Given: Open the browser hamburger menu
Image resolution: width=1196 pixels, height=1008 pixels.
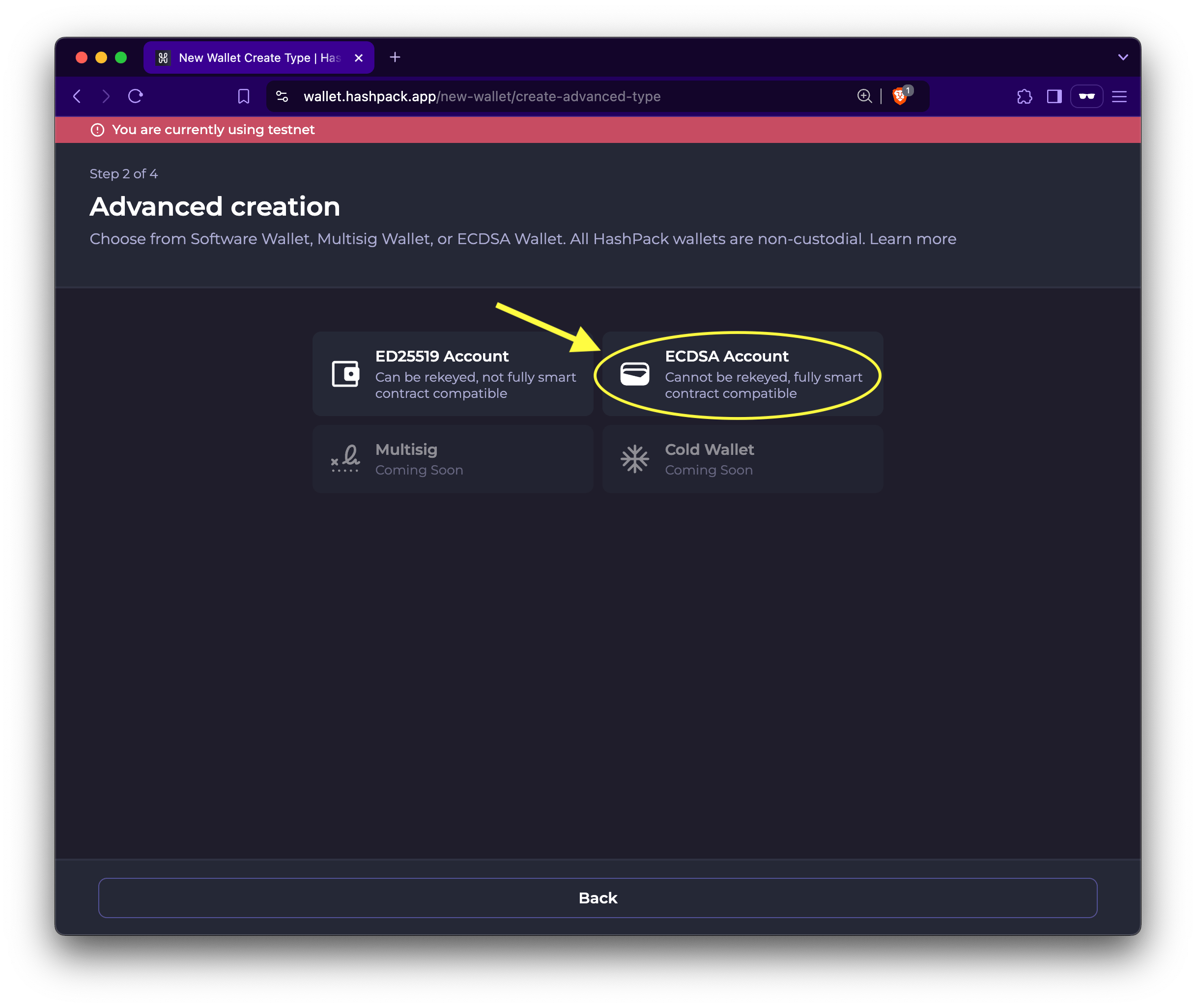Looking at the screenshot, I should [x=1119, y=97].
